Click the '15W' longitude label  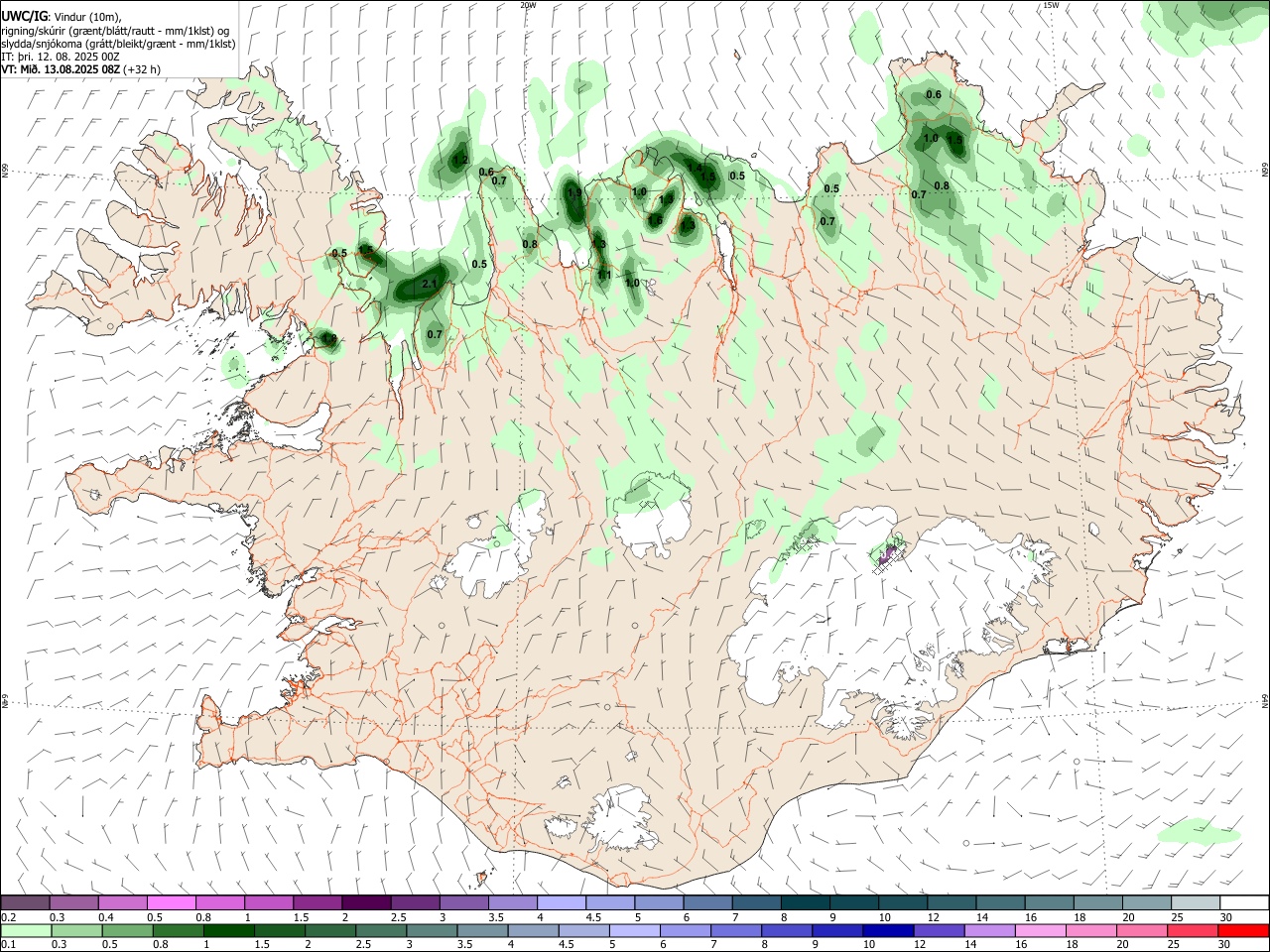(1051, 5)
